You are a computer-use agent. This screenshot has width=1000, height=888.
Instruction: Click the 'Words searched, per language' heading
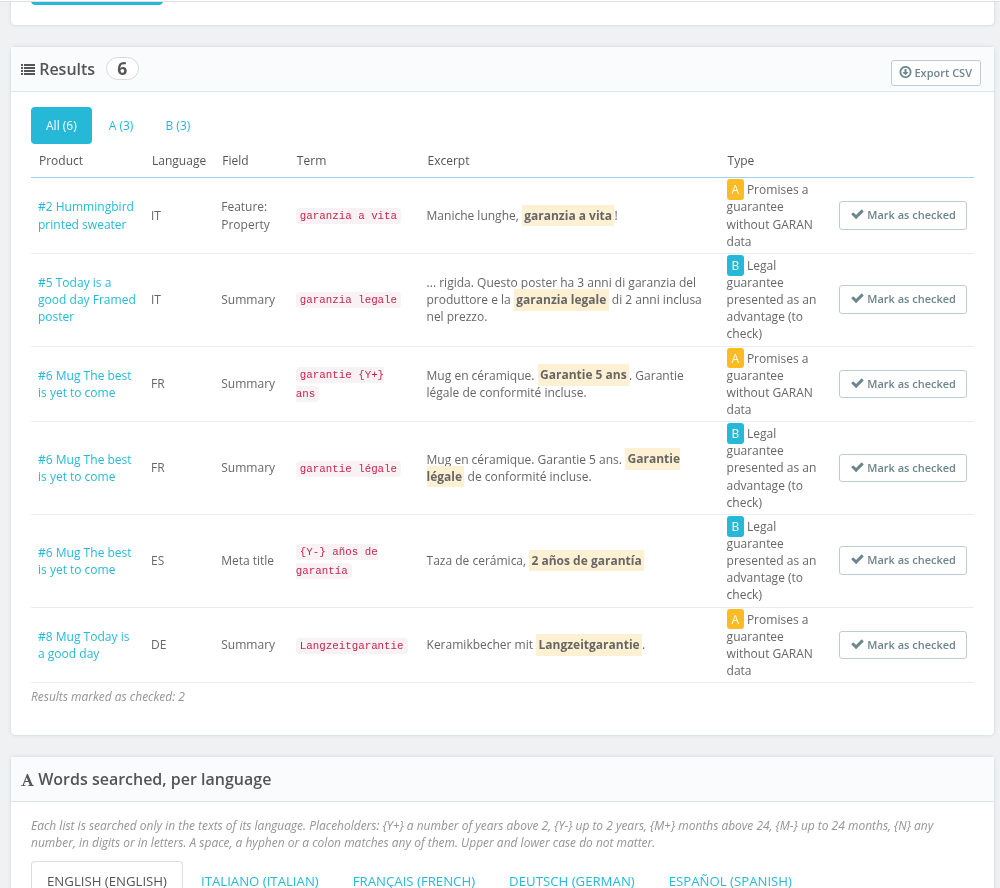point(154,780)
